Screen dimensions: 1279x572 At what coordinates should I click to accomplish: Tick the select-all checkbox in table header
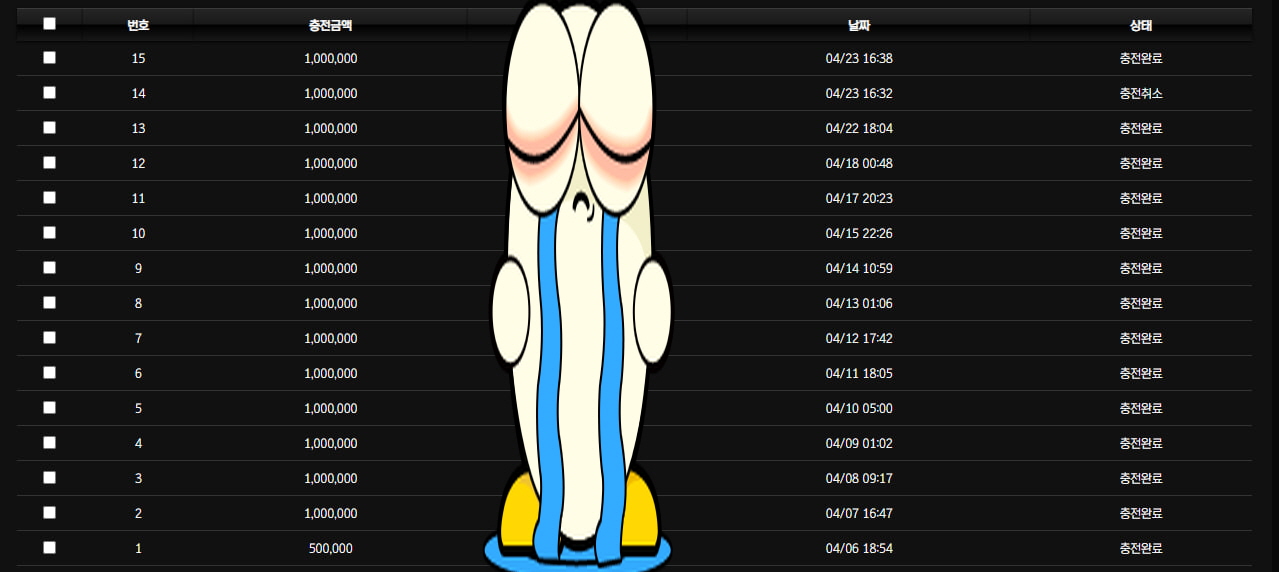pos(50,24)
